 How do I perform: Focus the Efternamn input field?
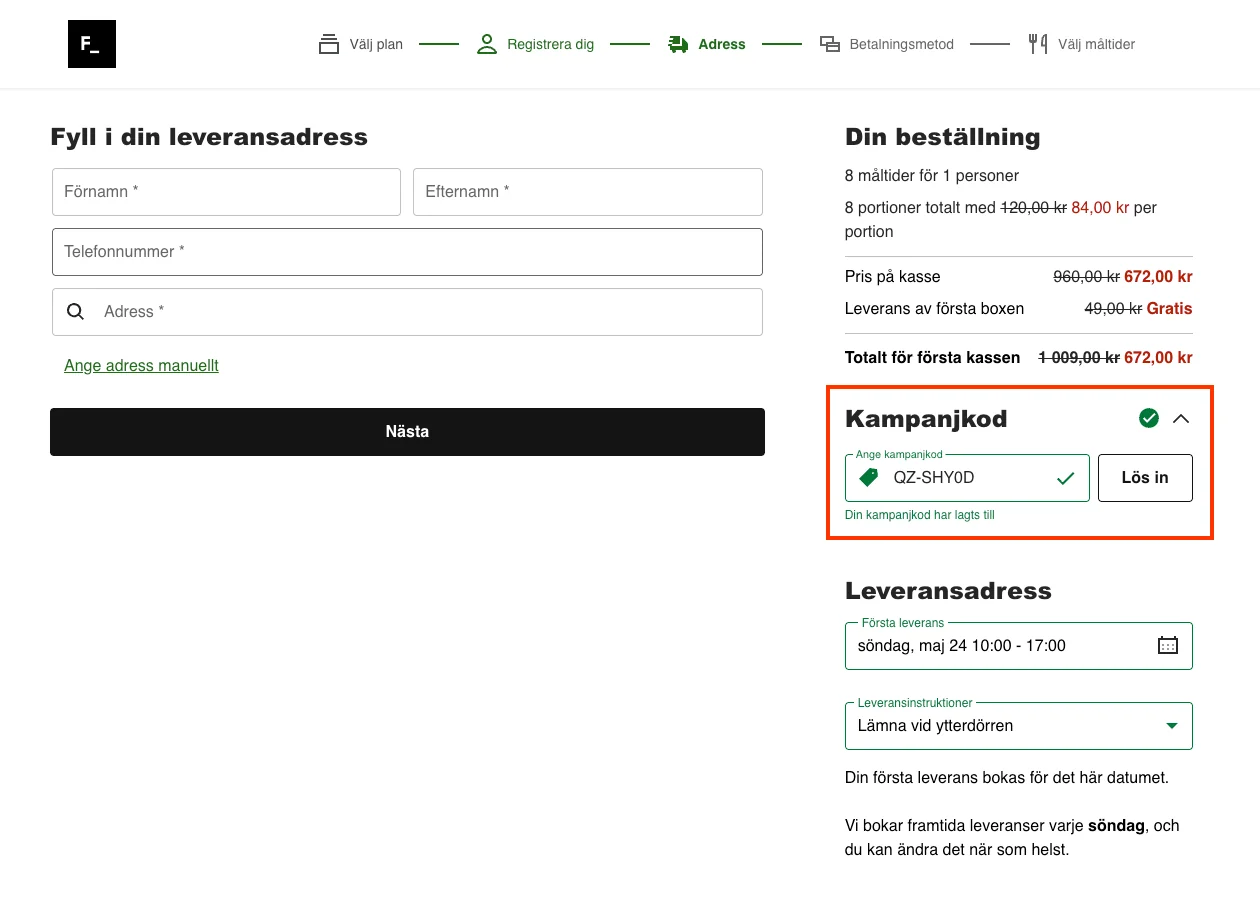pos(588,192)
